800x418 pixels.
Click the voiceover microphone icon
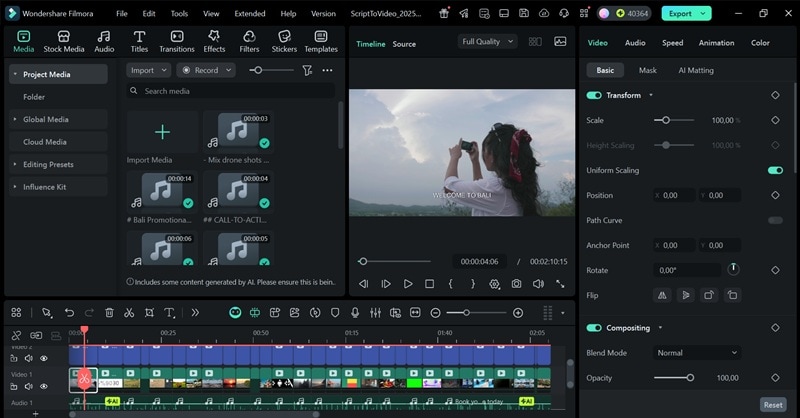[355, 313]
